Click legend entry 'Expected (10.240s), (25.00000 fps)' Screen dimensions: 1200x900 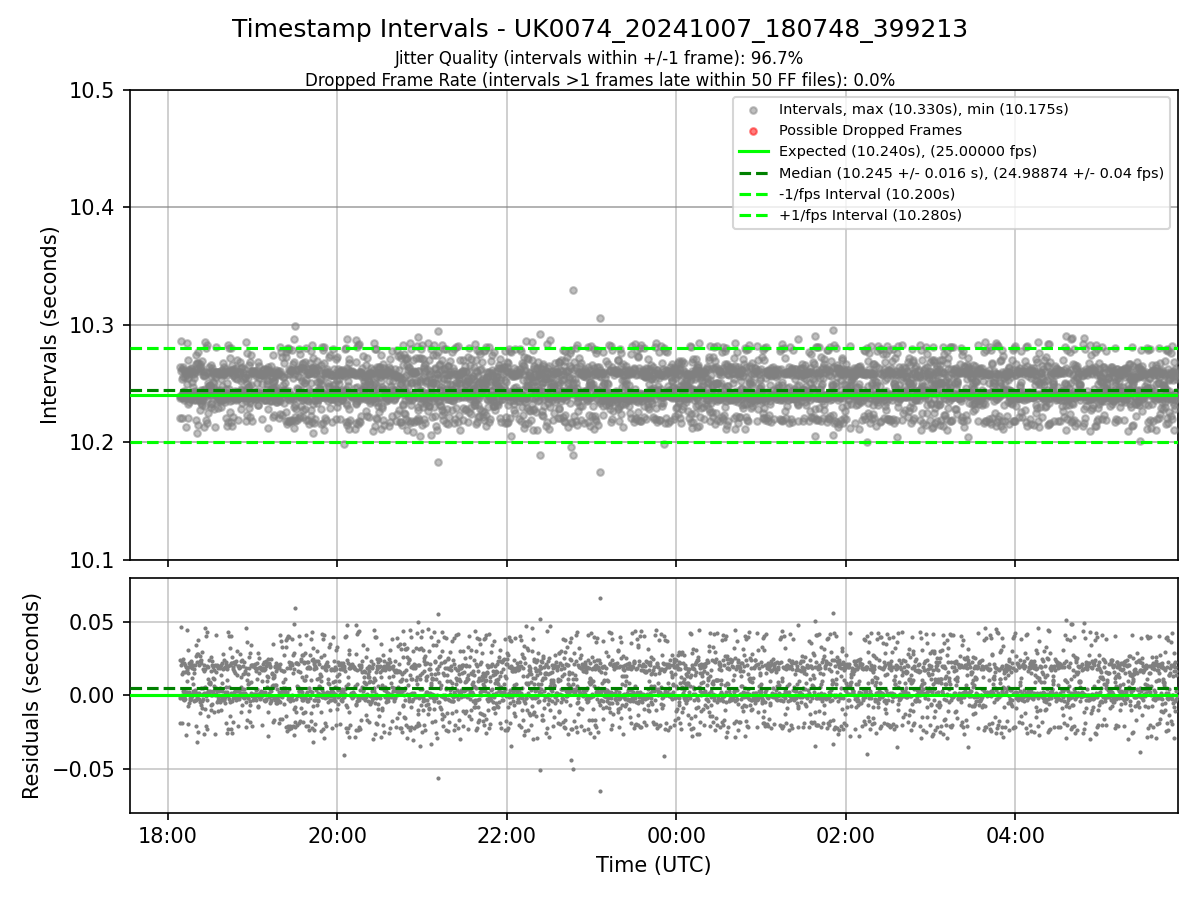(908, 151)
